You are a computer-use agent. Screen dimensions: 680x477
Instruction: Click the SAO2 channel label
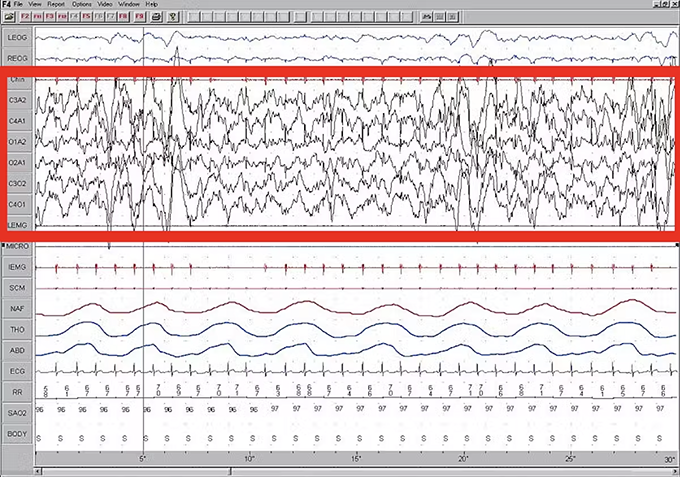point(17,413)
